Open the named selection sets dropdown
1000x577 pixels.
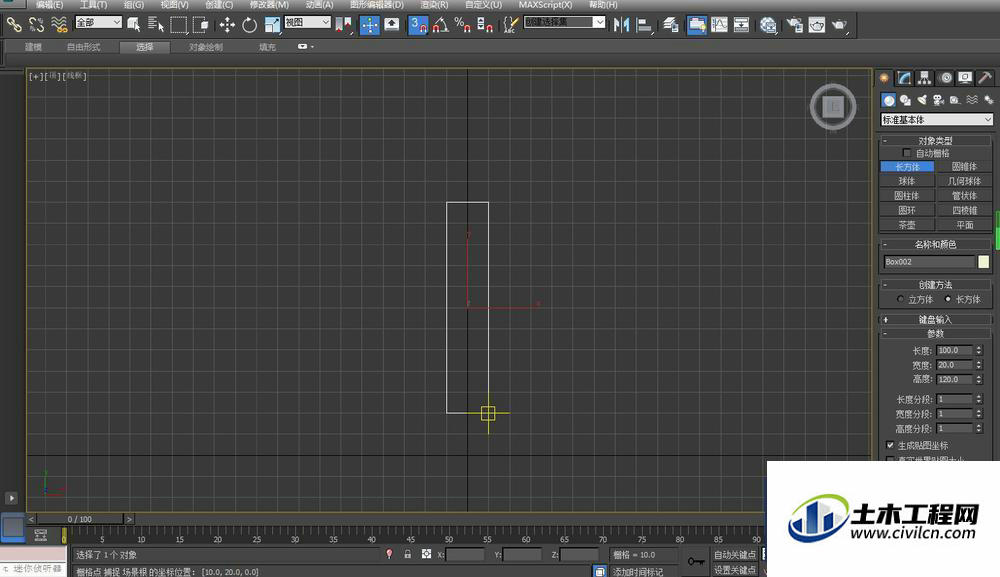click(x=564, y=22)
